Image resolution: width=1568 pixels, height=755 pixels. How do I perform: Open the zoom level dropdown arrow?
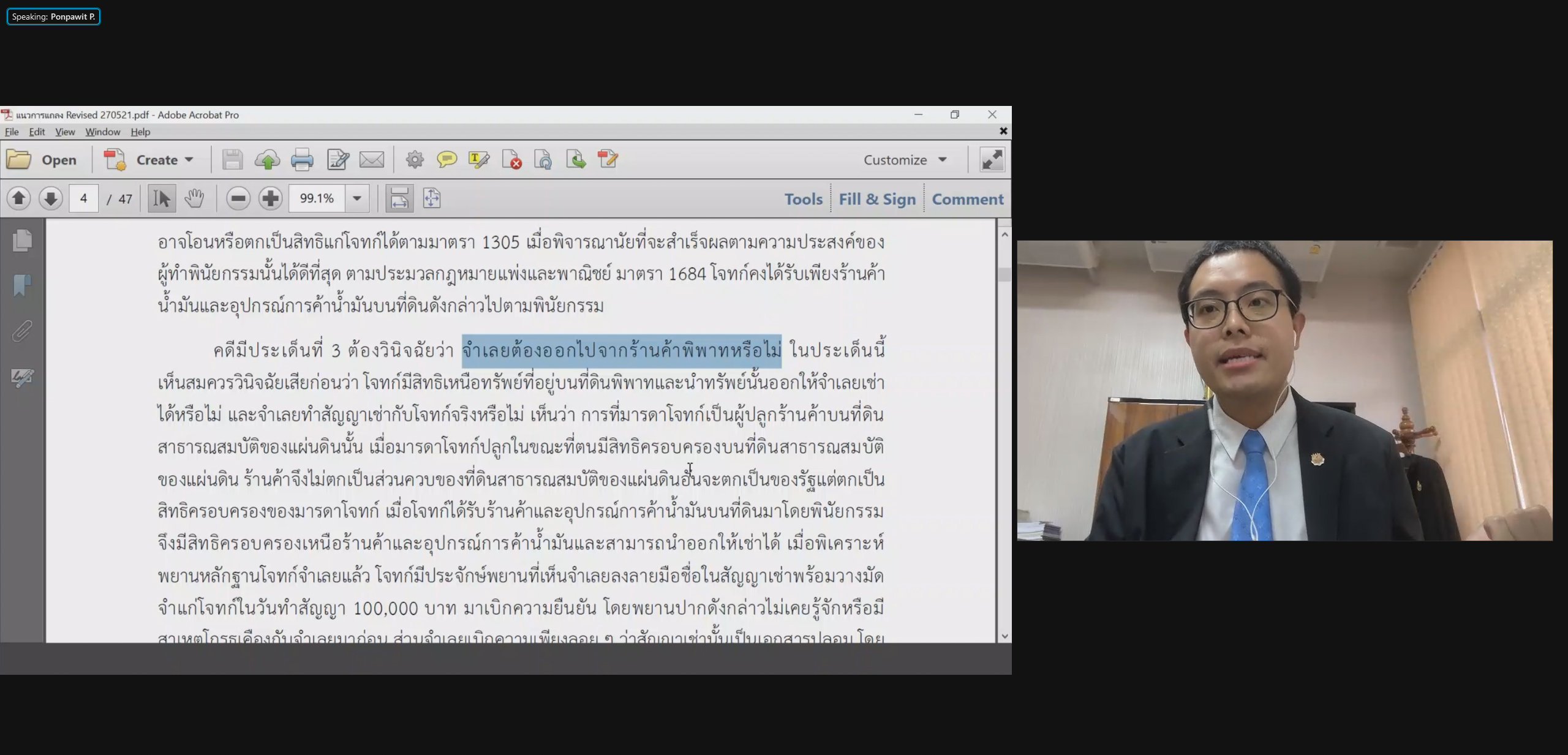(x=357, y=198)
